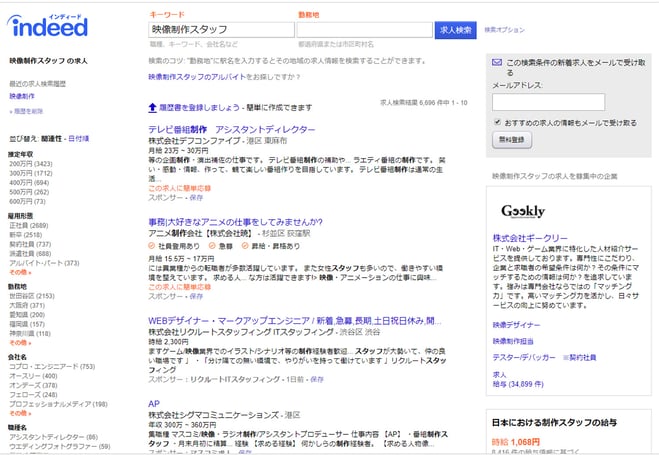This screenshot has height=455, width=659.
Task: Filter company オースリー (400)
Action: [33, 376]
